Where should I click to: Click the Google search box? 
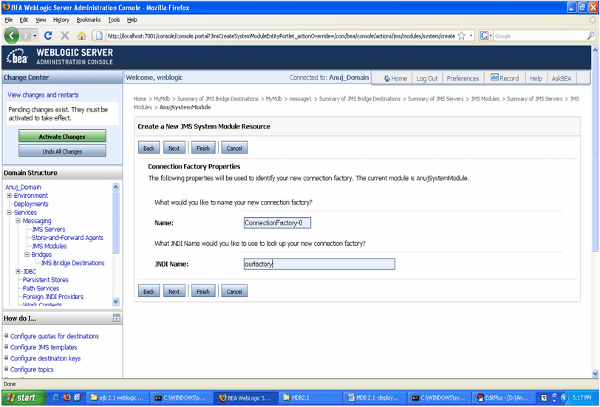pos(540,36)
